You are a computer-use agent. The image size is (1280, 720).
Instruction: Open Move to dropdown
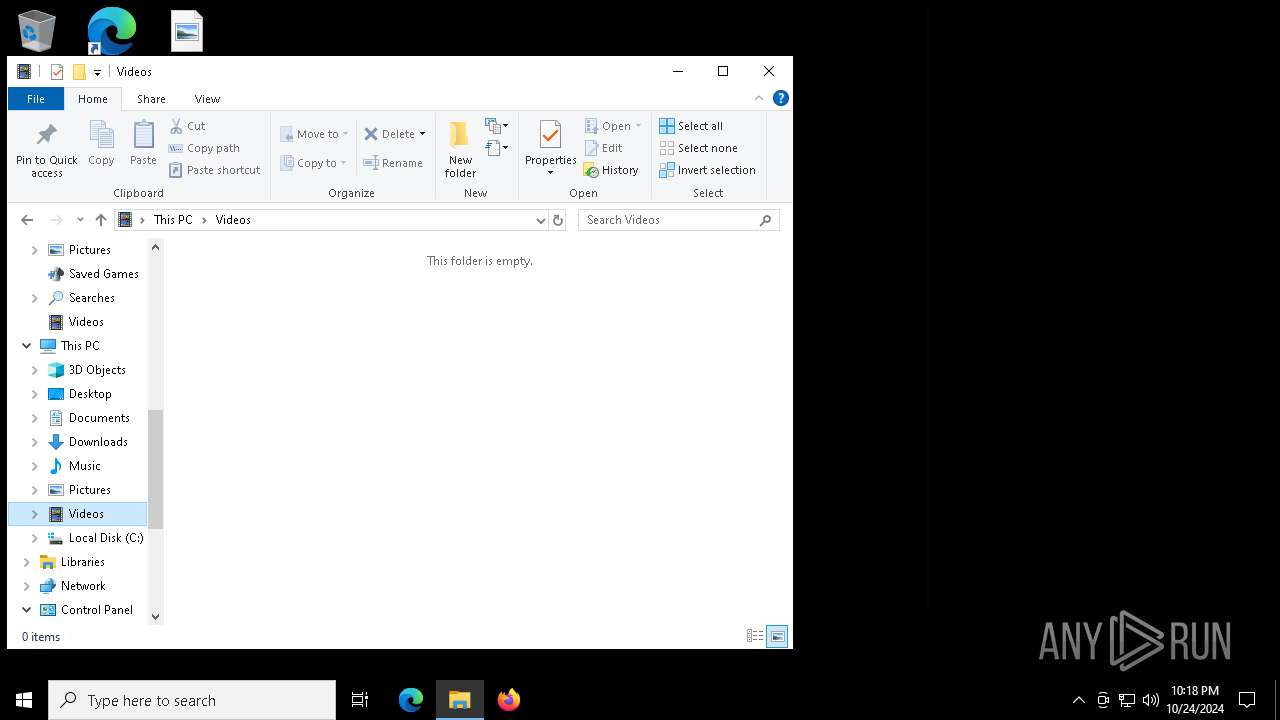click(314, 134)
